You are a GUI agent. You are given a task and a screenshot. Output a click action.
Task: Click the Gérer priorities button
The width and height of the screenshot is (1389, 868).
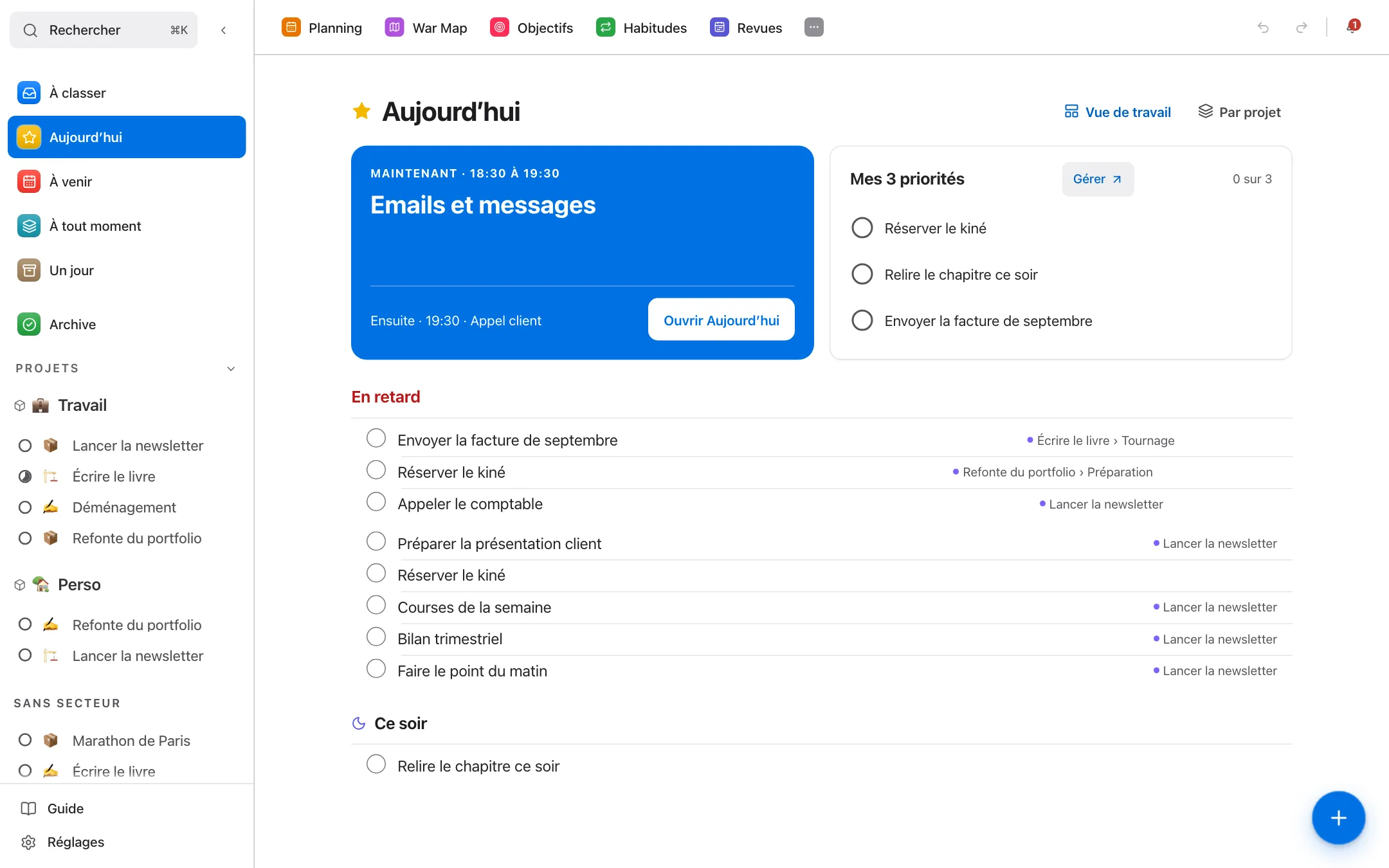[x=1098, y=179]
